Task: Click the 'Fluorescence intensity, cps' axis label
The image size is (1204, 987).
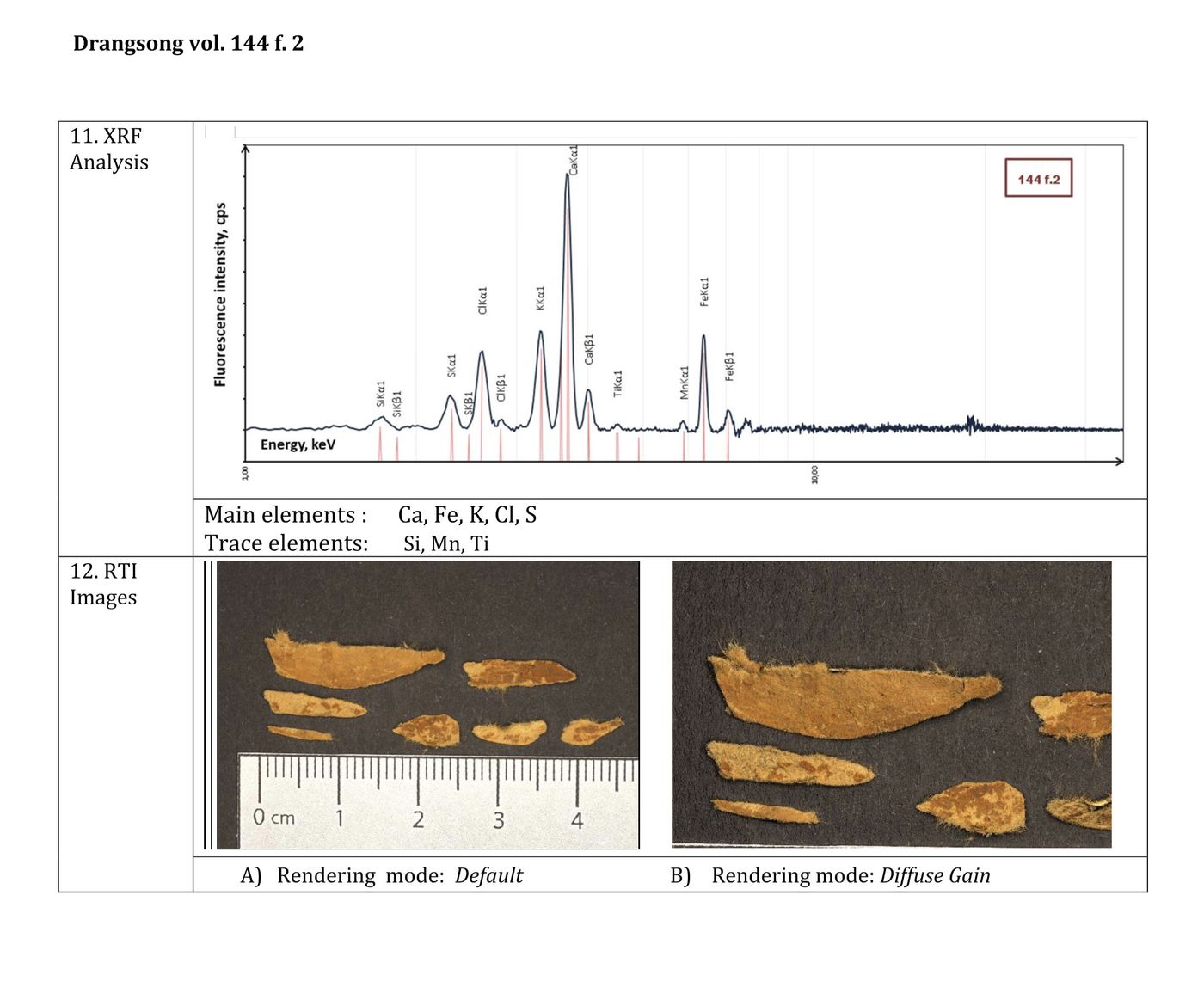Action: coord(221,295)
